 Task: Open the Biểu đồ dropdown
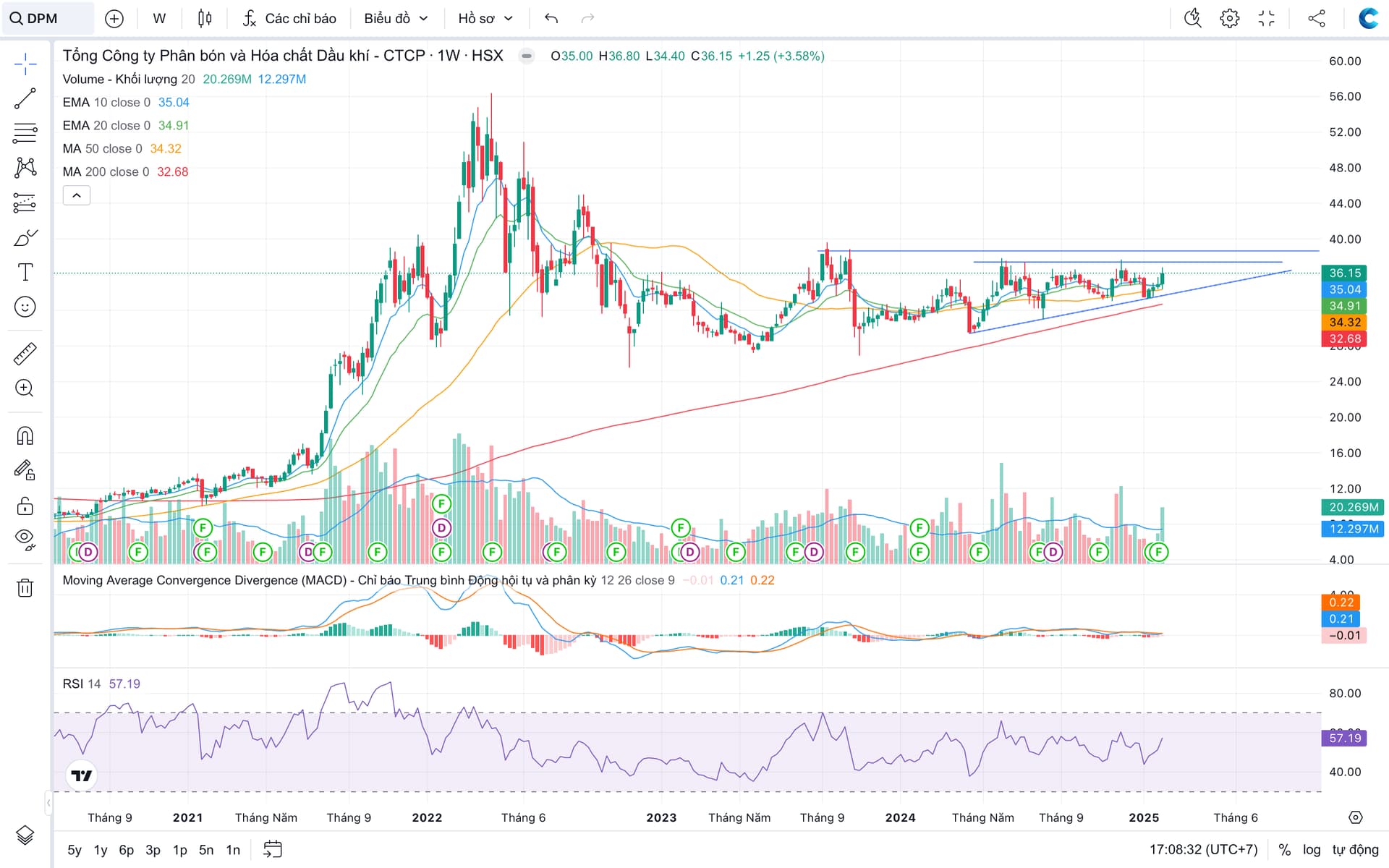click(x=396, y=19)
